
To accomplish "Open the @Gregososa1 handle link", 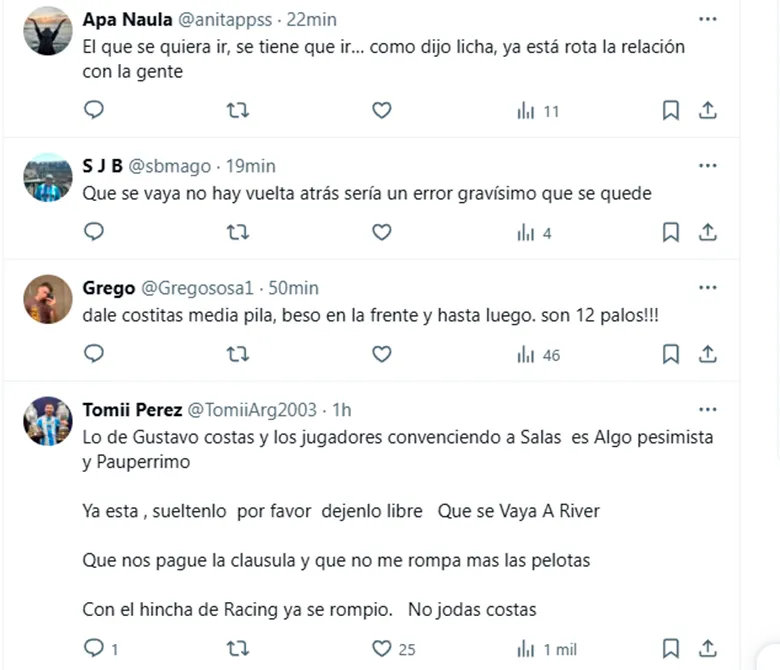I will [x=199, y=288].
